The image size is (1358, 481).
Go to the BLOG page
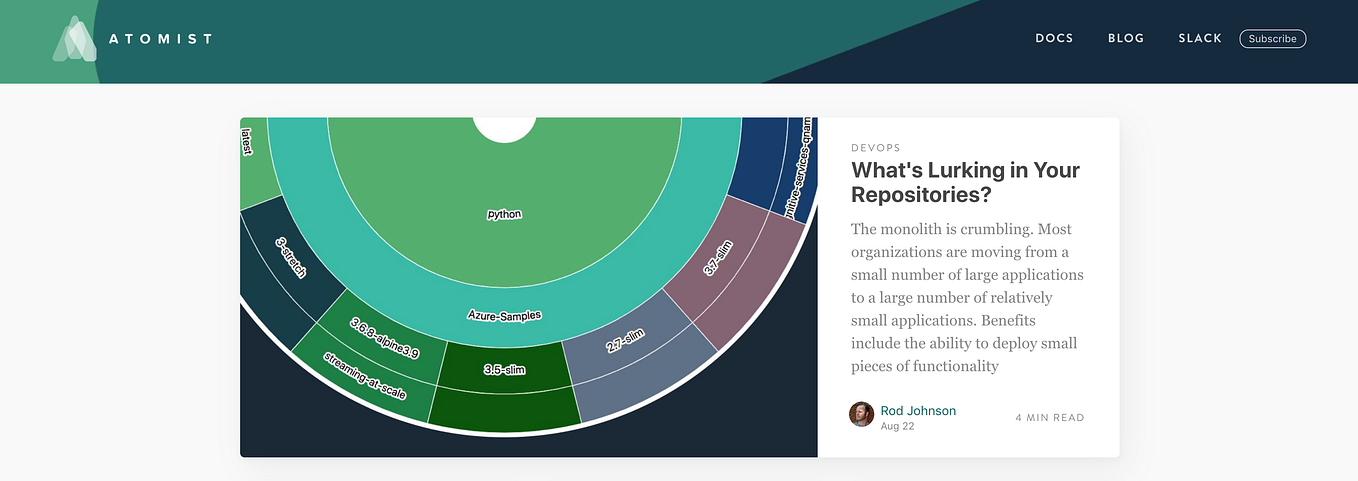(1126, 38)
